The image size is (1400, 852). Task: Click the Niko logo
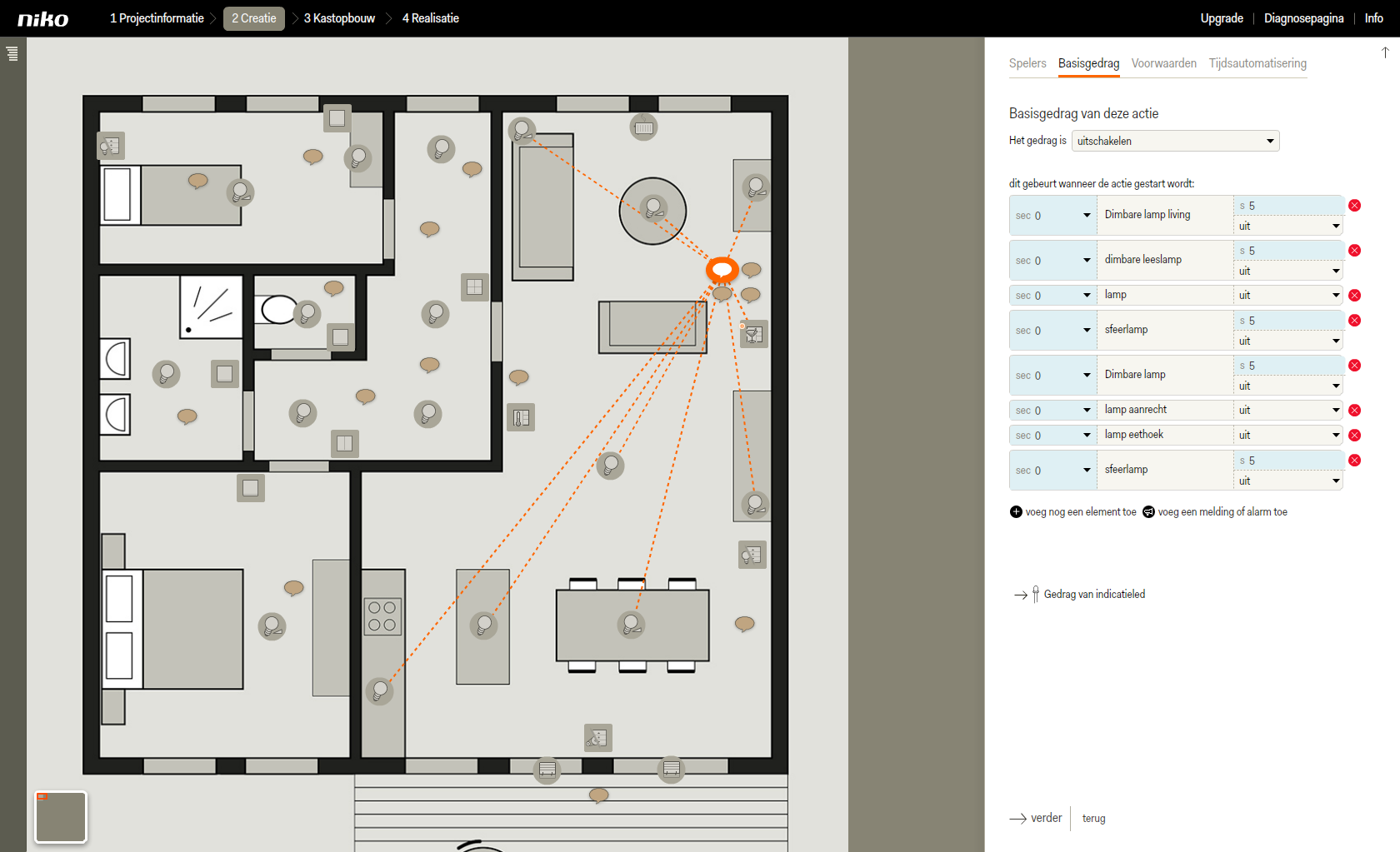(43, 19)
